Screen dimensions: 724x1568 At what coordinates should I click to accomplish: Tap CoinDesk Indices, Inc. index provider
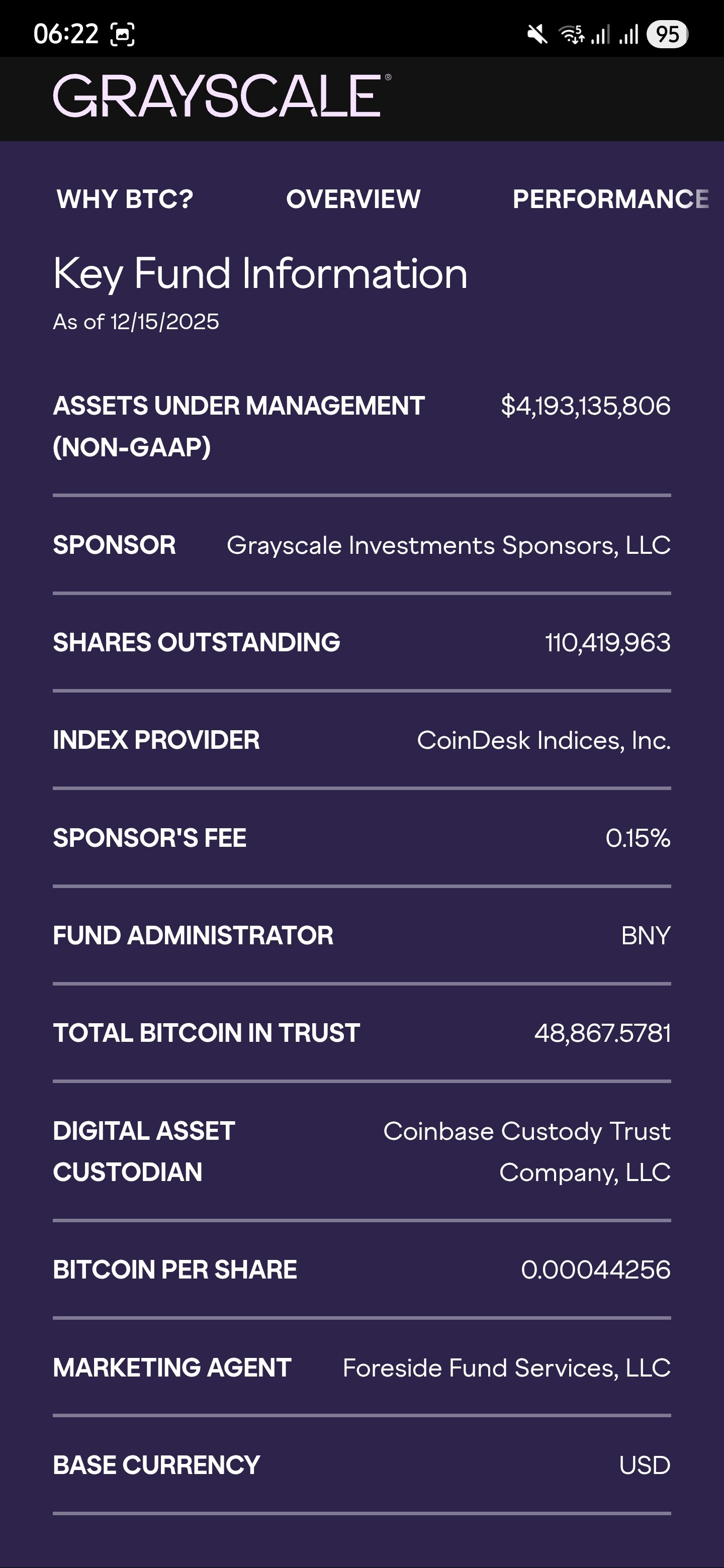(x=543, y=740)
